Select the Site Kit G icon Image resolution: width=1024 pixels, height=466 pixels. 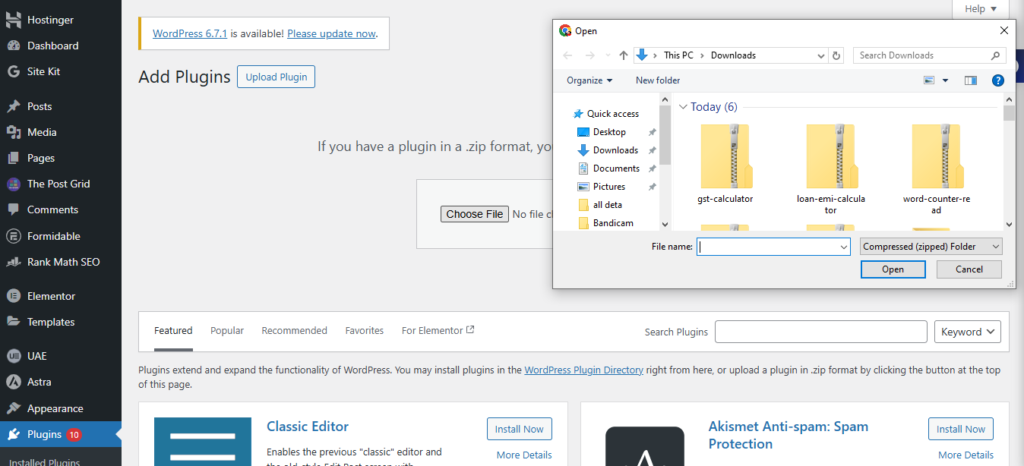click(x=13, y=72)
